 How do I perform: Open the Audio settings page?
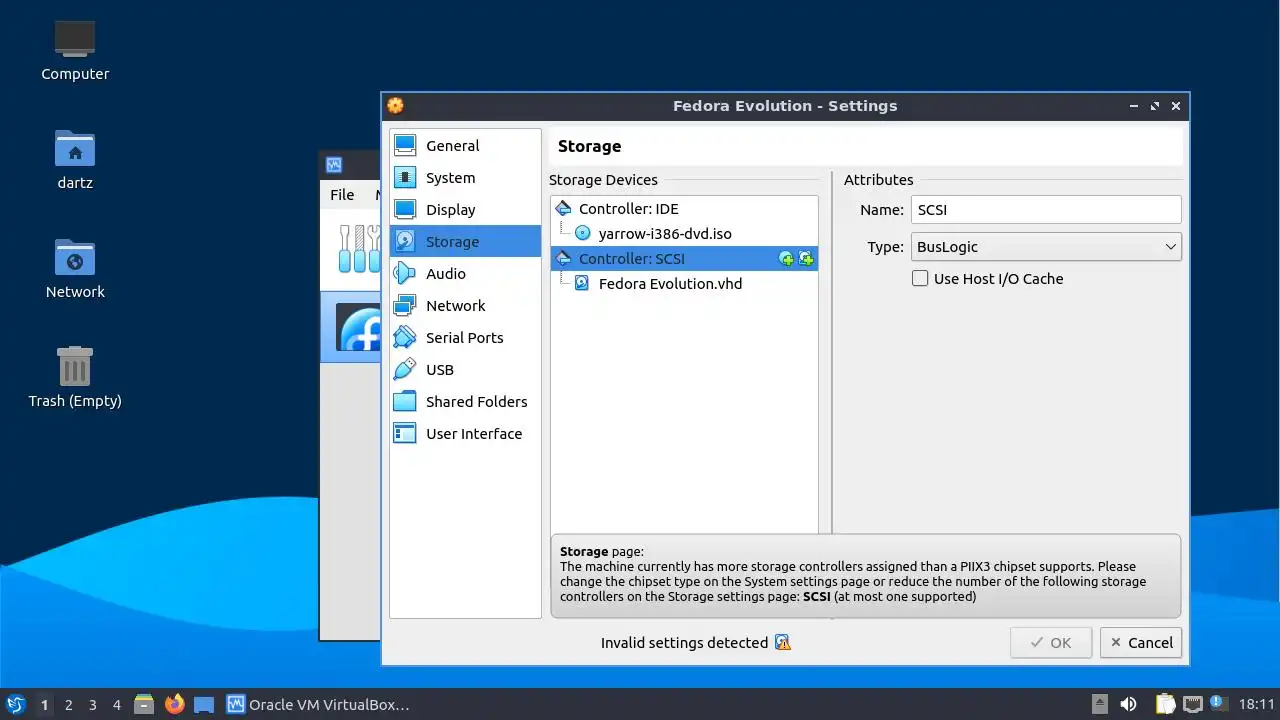[x=465, y=274]
